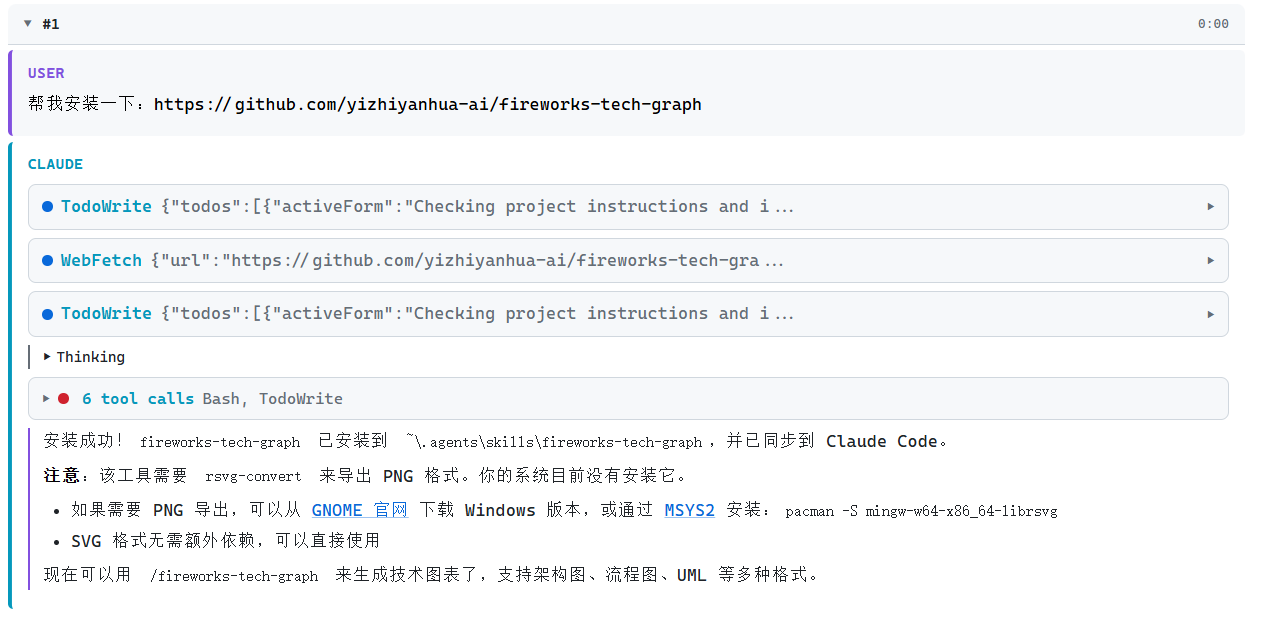
Task: Expand the Thinking disclosure triangle
Action: point(47,356)
